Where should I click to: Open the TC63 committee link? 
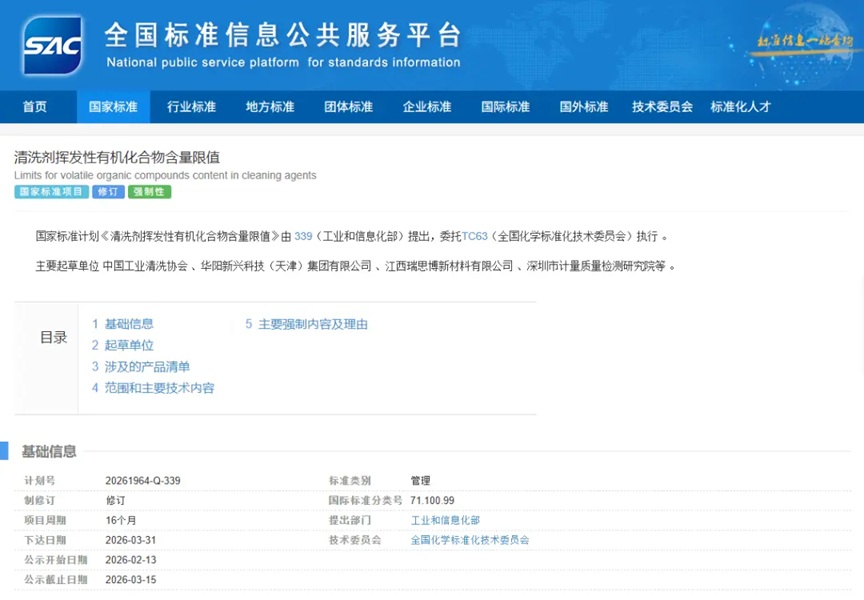474,236
